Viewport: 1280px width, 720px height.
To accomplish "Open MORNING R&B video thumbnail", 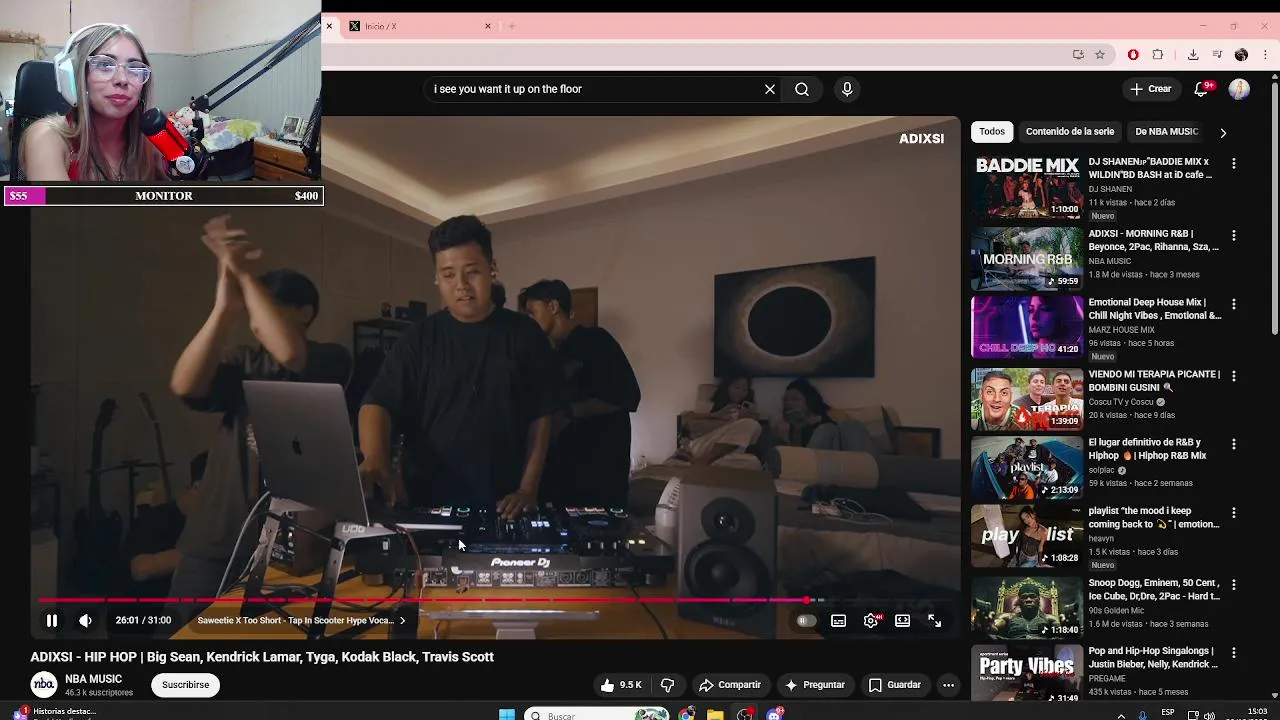I will click(x=1027, y=259).
